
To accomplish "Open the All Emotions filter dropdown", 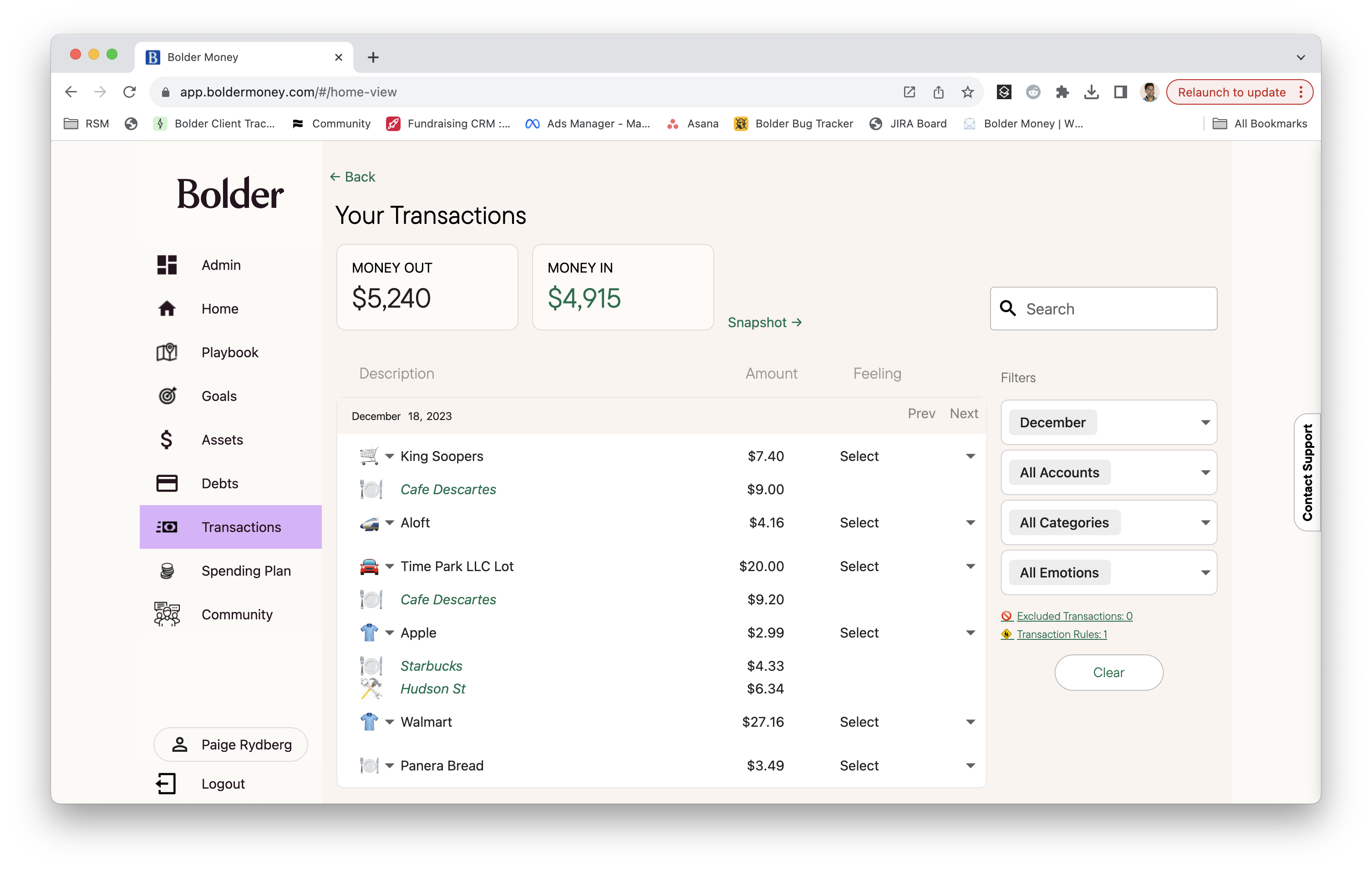I will click(x=1109, y=572).
